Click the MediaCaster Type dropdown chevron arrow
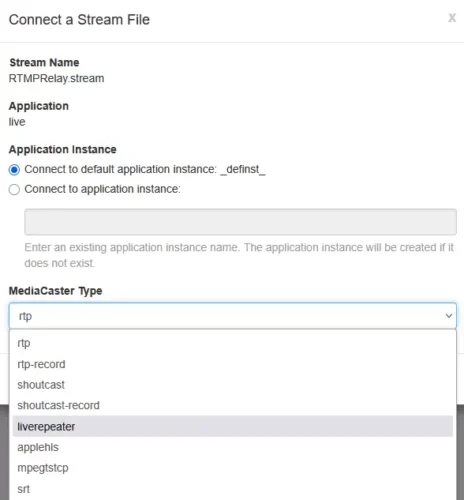The image size is (464, 500). coord(449,316)
